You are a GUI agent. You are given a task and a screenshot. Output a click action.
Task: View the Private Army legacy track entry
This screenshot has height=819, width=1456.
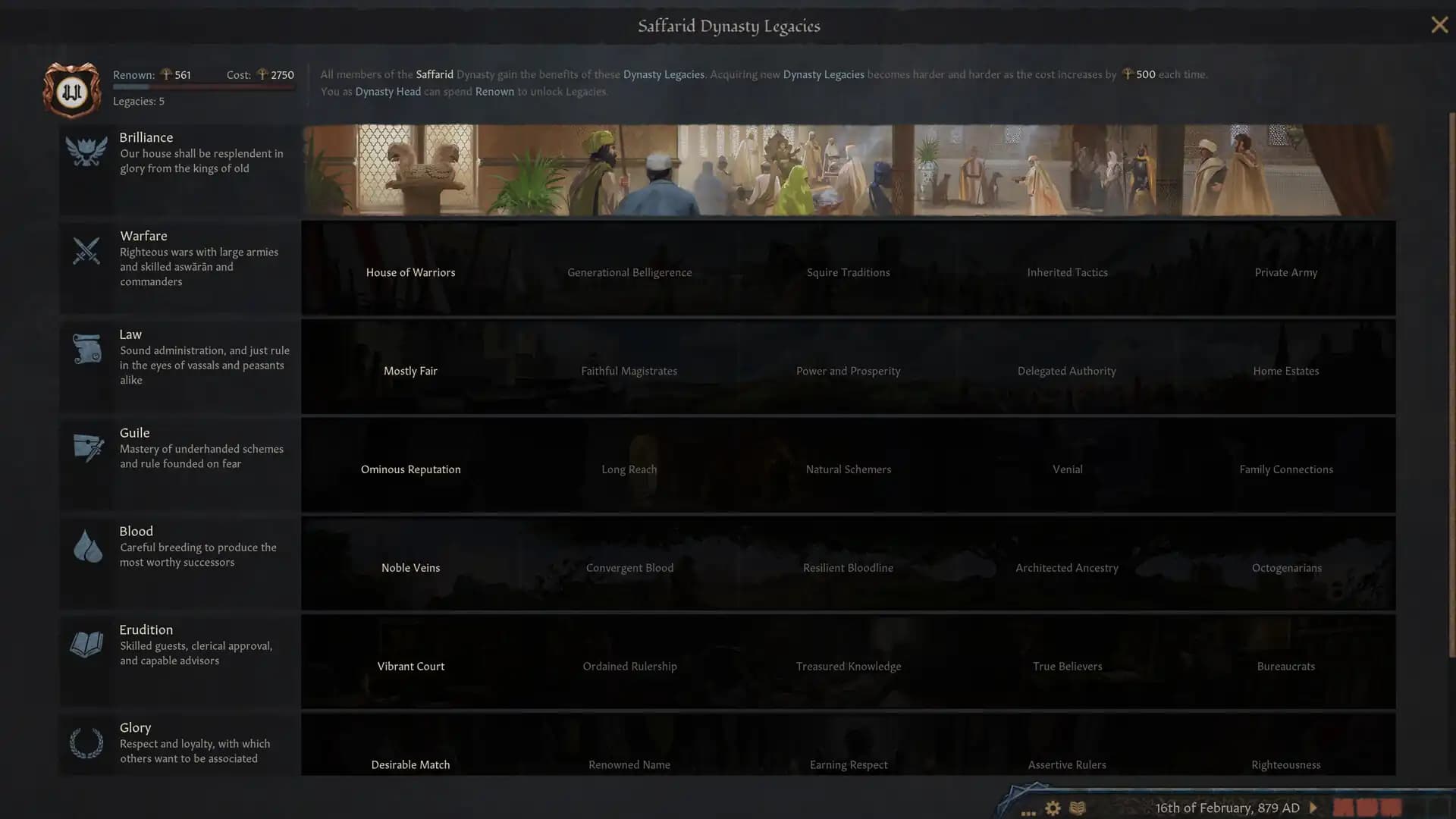(x=1285, y=271)
